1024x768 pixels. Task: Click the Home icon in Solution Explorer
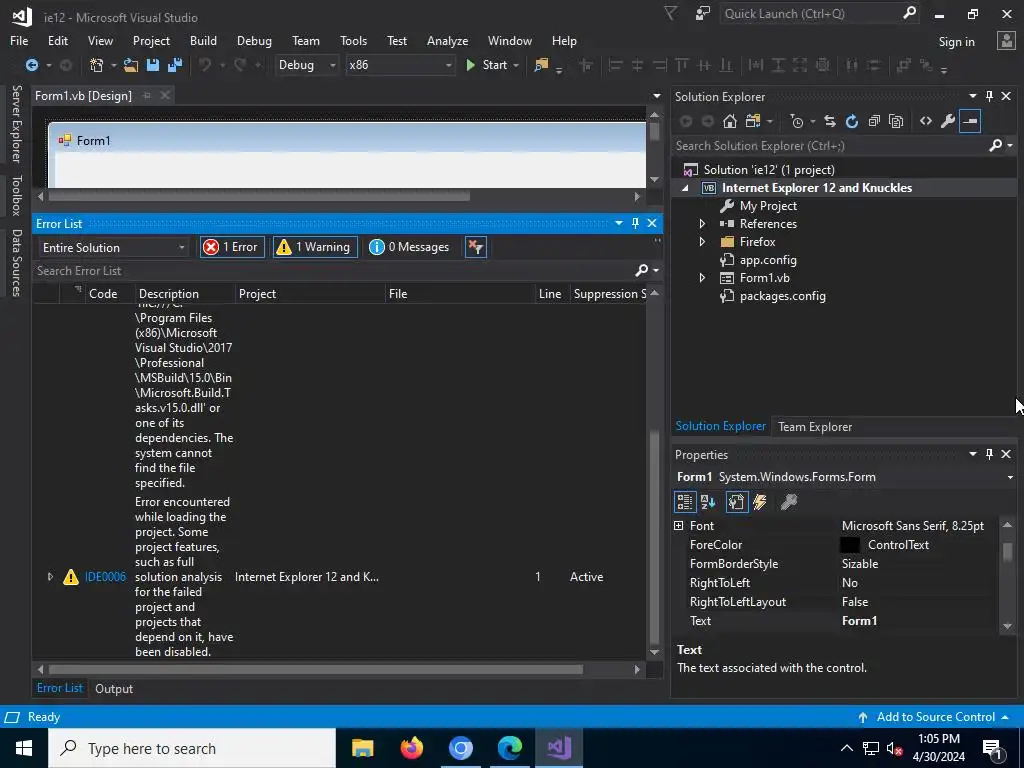pos(729,121)
